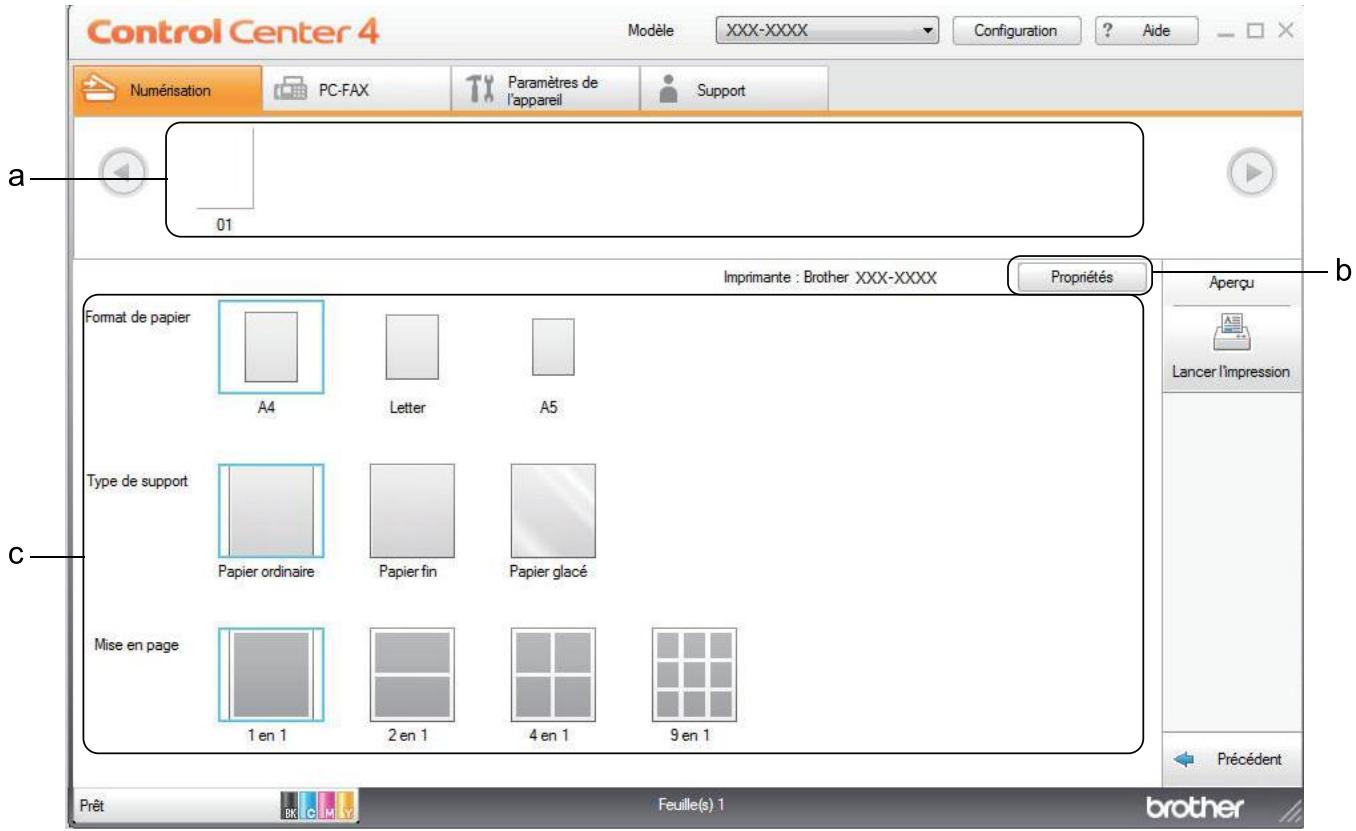The height and width of the screenshot is (831, 1356).
Task: Switch to the PC-FAX tab
Action: [x=355, y=89]
